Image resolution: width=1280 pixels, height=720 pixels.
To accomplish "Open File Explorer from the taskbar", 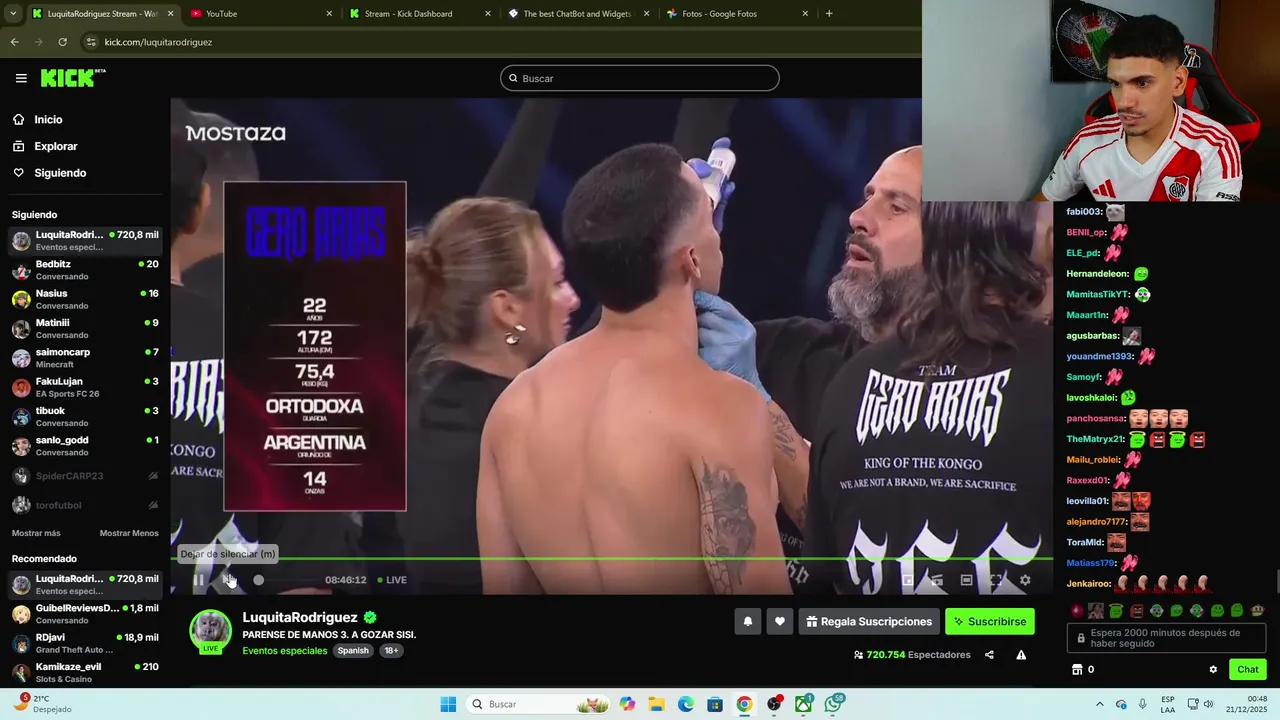I will 657,704.
